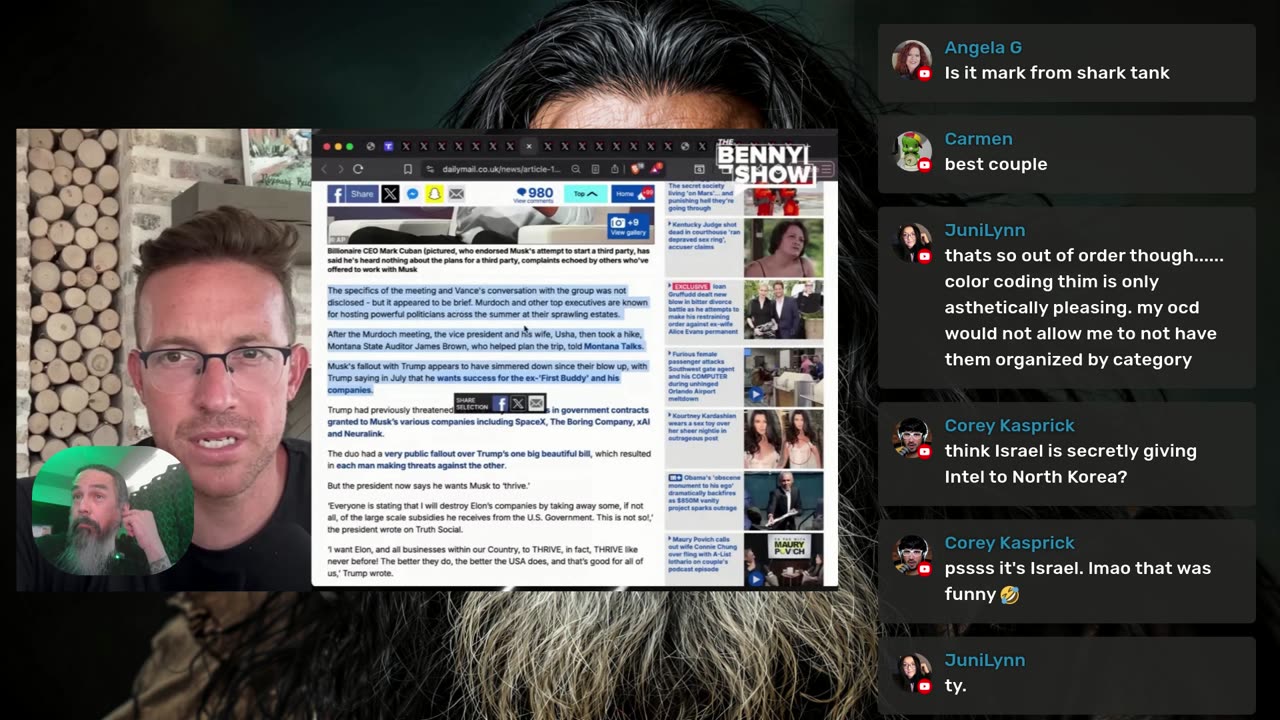Play video on Maury Povich thumbnail
The image size is (1280, 720).
756,577
